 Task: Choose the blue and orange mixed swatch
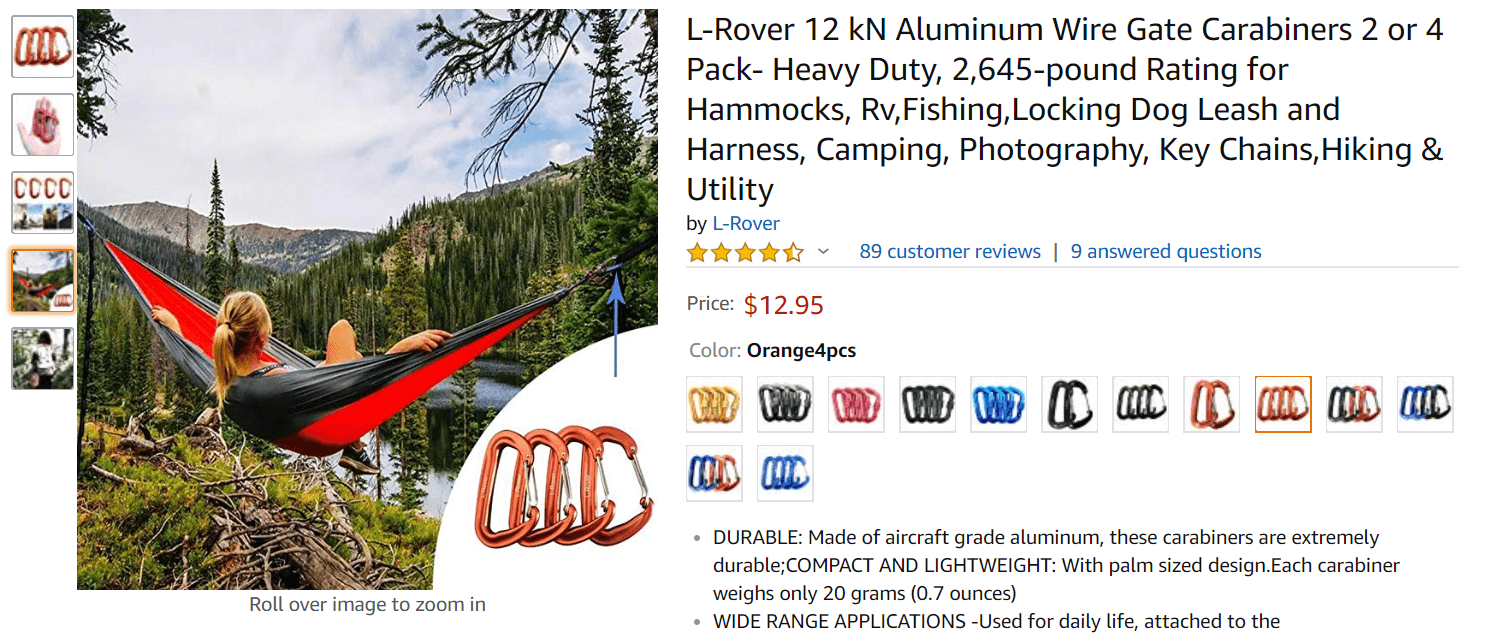(x=714, y=473)
